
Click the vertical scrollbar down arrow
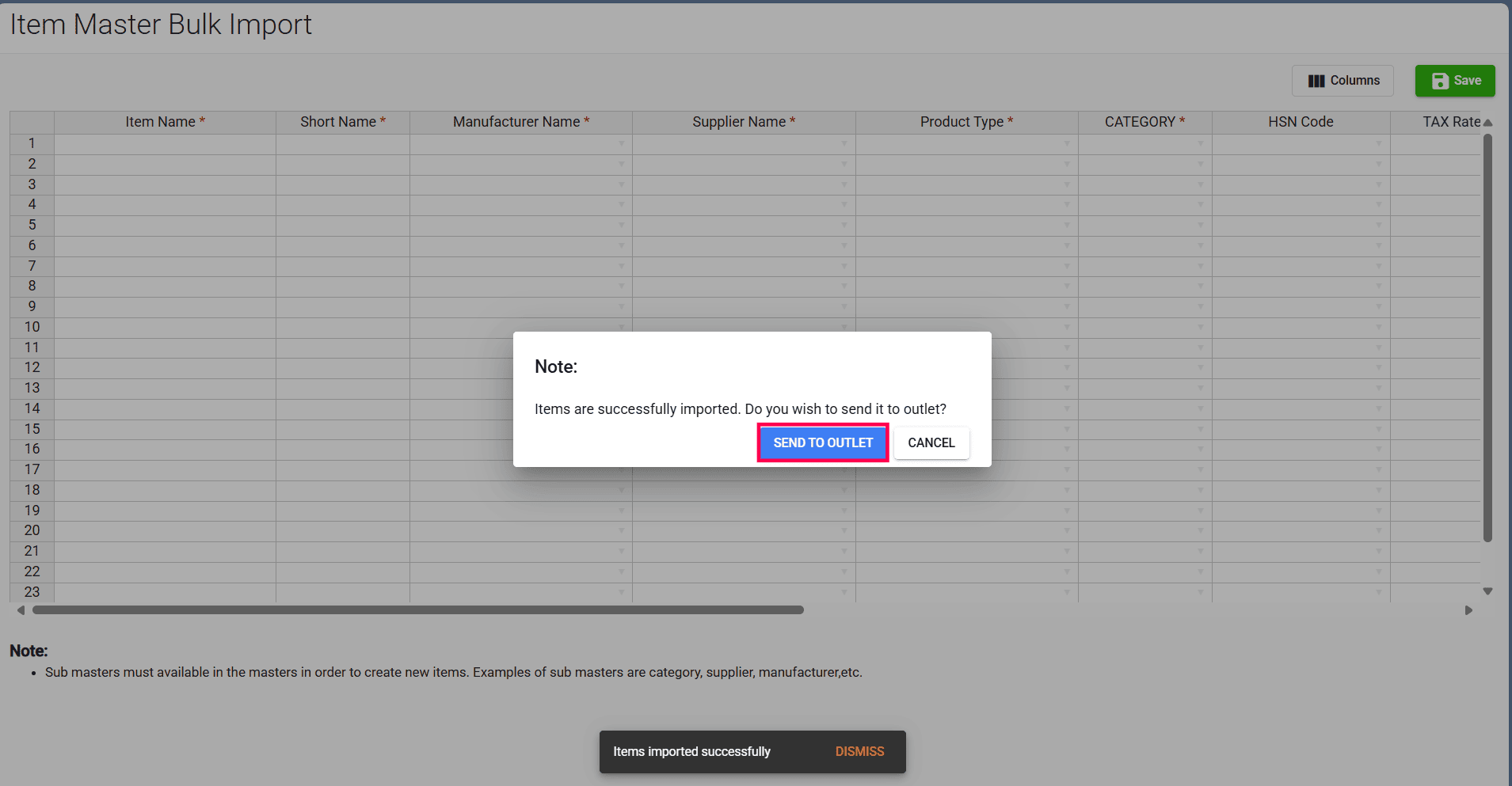click(x=1487, y=591)
